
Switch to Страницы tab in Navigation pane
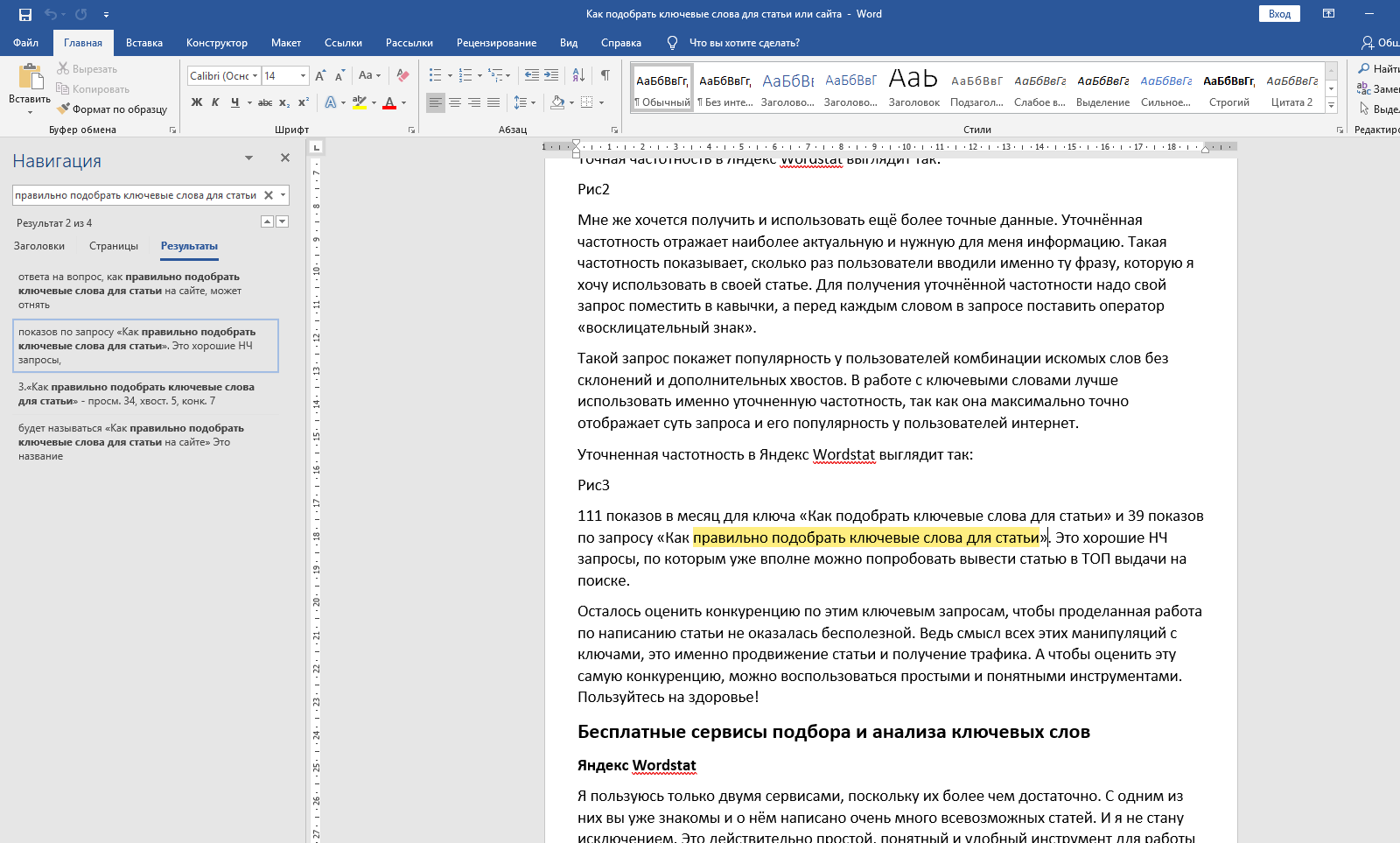(114, 246)
